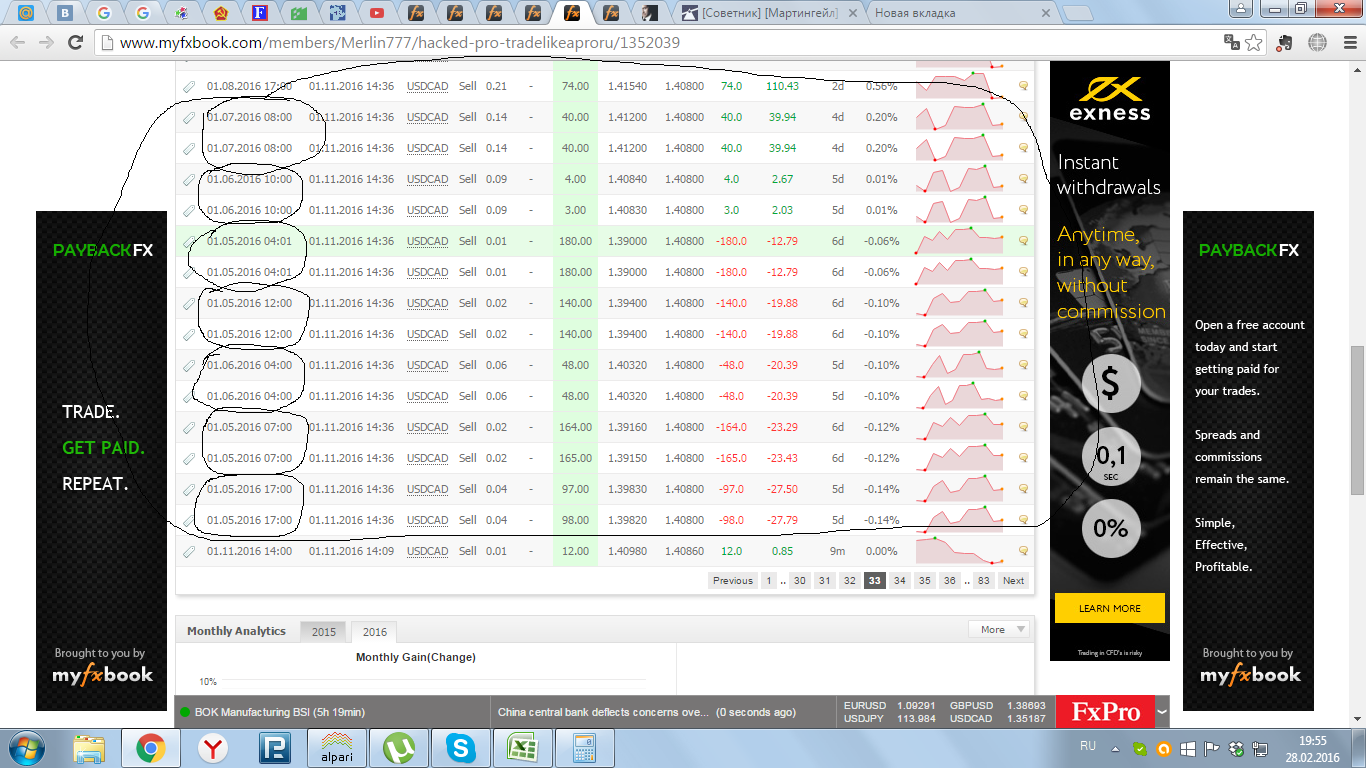
Task: Bookmark this page using the star icon
Action: coord(1256,43)
